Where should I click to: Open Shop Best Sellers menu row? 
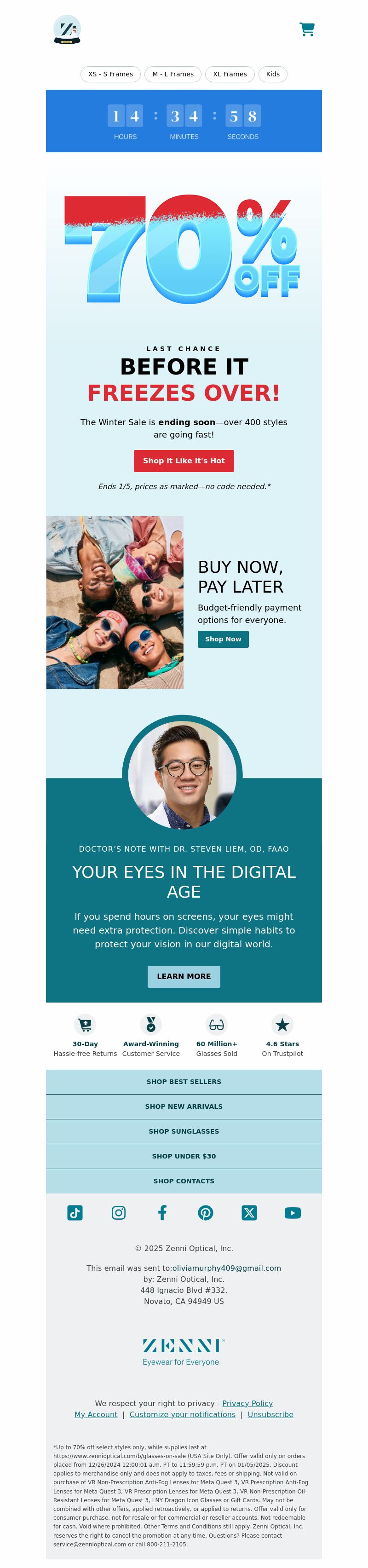coord(184,1082)
